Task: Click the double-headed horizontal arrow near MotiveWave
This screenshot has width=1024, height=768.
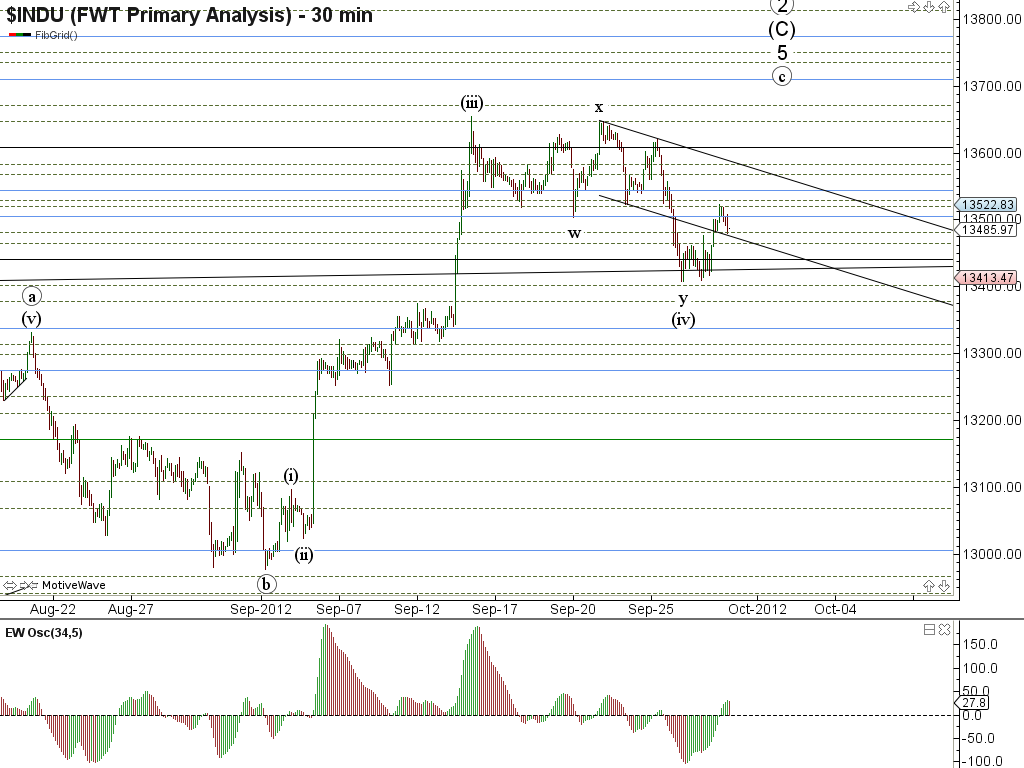Action: (x=12, y=585)
